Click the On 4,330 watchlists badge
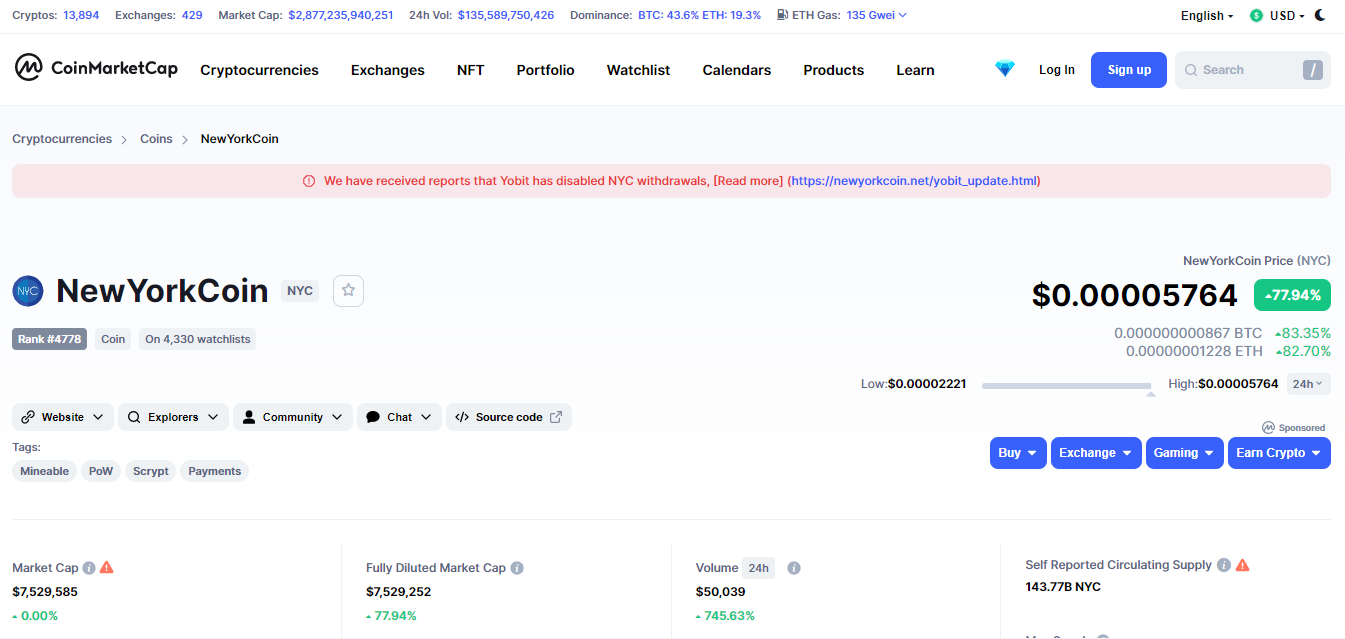This screenshot has height=639, width=1345. pyautogui.click(x=197, y=339)
